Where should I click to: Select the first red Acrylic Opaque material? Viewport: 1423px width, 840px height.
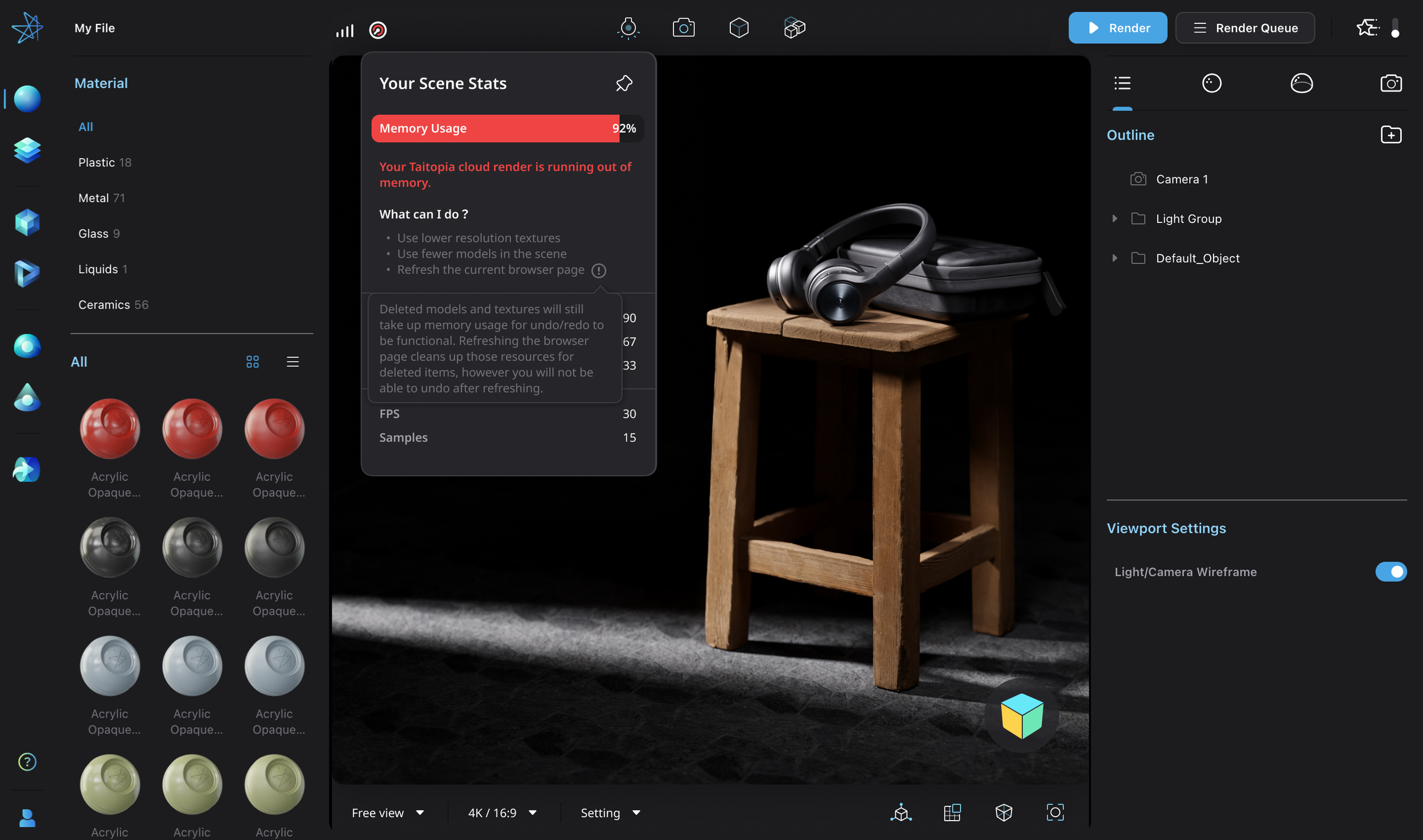[110, 429]
